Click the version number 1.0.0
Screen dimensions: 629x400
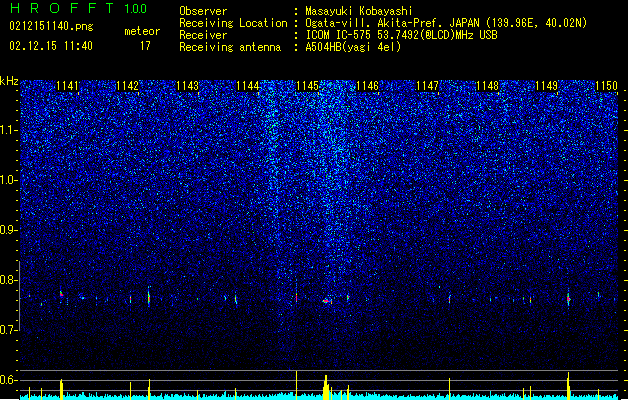[x=136, y=9]
